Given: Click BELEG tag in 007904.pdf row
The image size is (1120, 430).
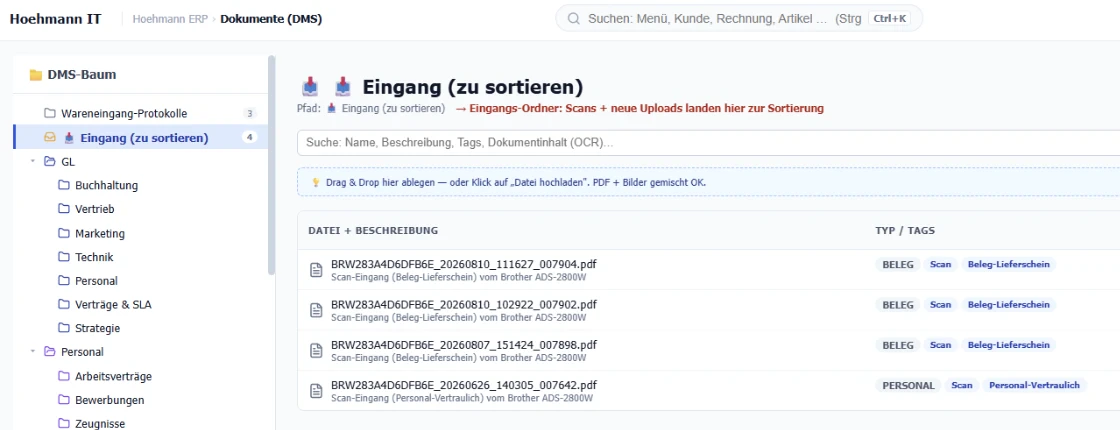Looking at the screenshot, I should pos(898,264).
